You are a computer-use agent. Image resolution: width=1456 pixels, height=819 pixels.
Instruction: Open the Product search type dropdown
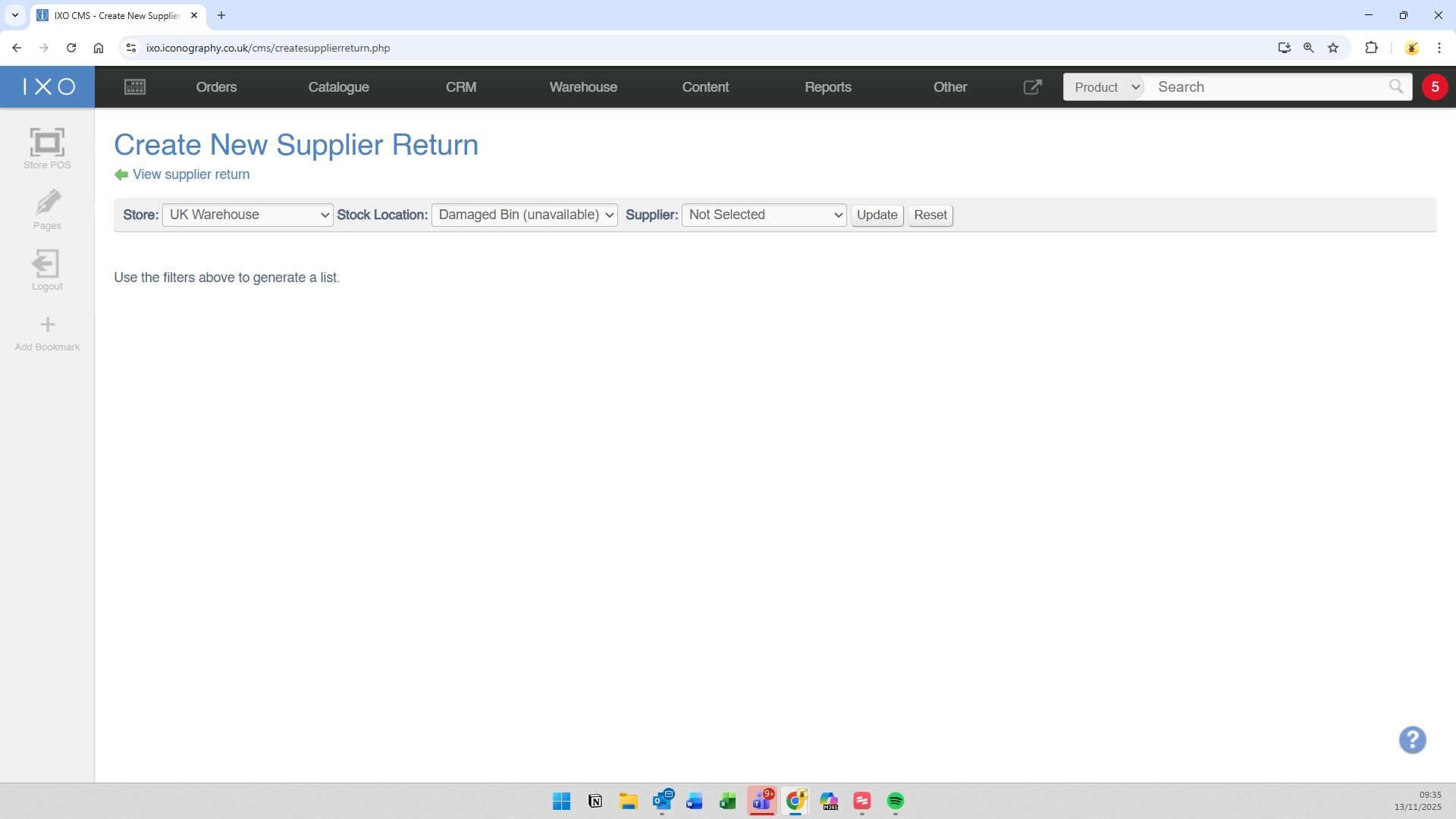click(x=1105, y=87)
